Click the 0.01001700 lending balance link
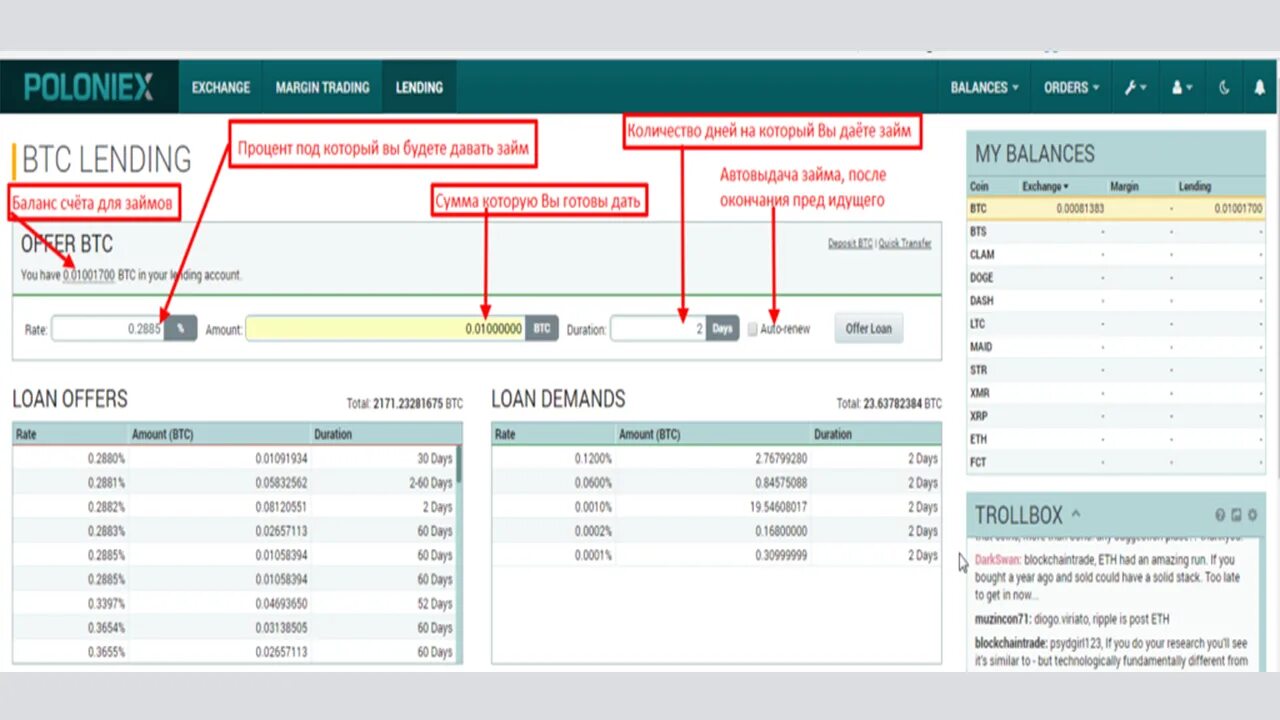The image size is (1280, 720). click(x=89, y=275)
